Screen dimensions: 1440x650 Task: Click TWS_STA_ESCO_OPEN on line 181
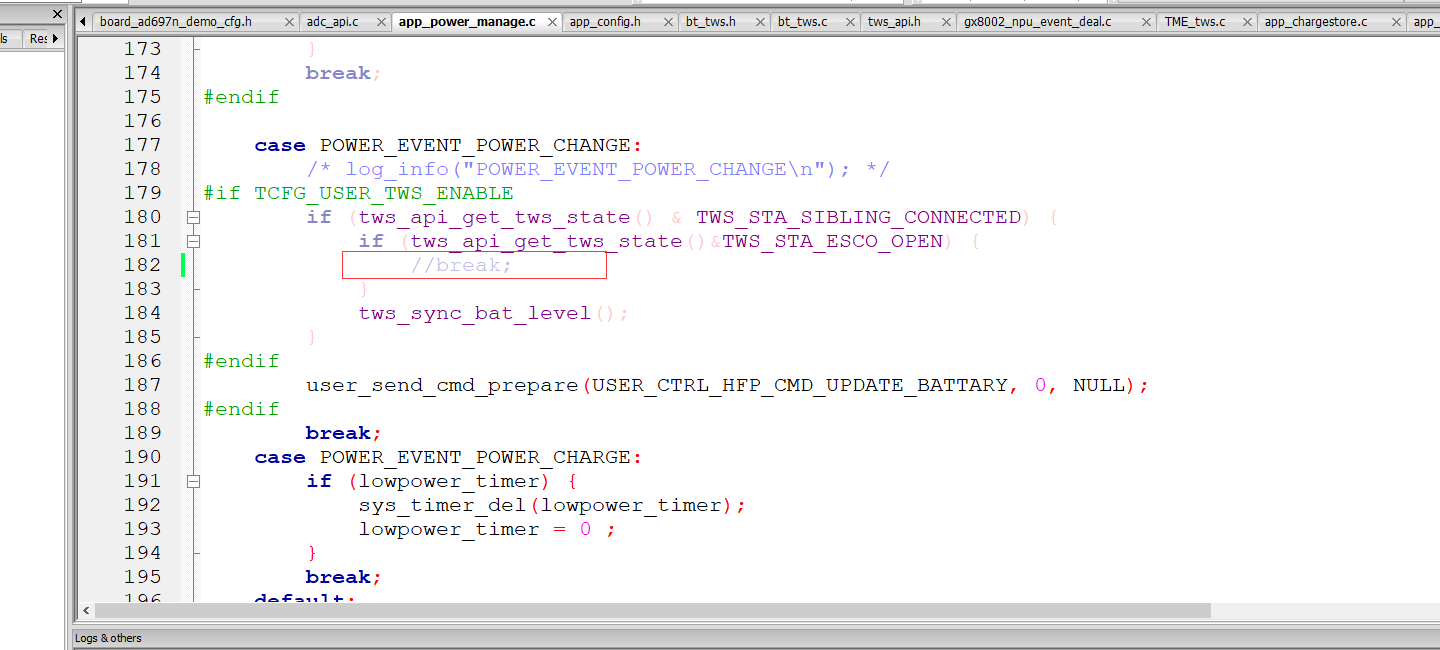click(833, 241)
